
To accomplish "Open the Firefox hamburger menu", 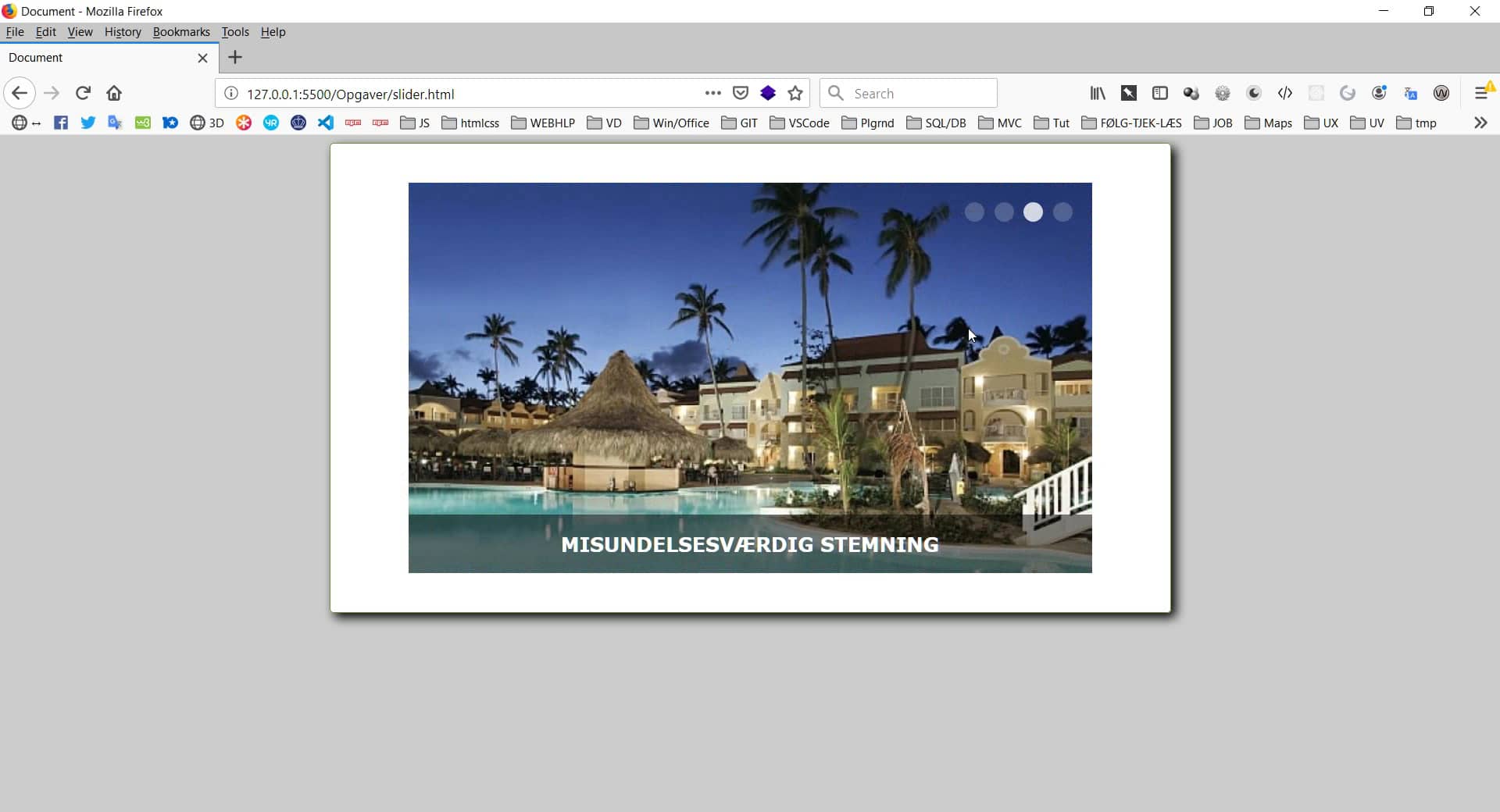I will [1482, 94].
